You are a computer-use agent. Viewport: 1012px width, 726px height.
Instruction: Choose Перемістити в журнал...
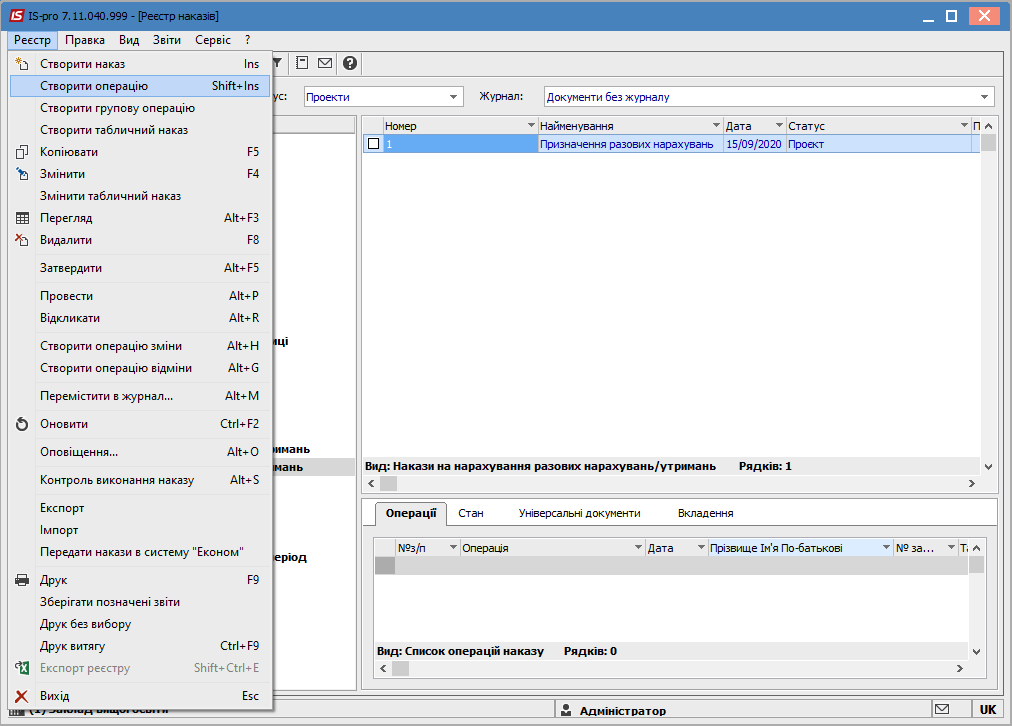pos(140,396)
